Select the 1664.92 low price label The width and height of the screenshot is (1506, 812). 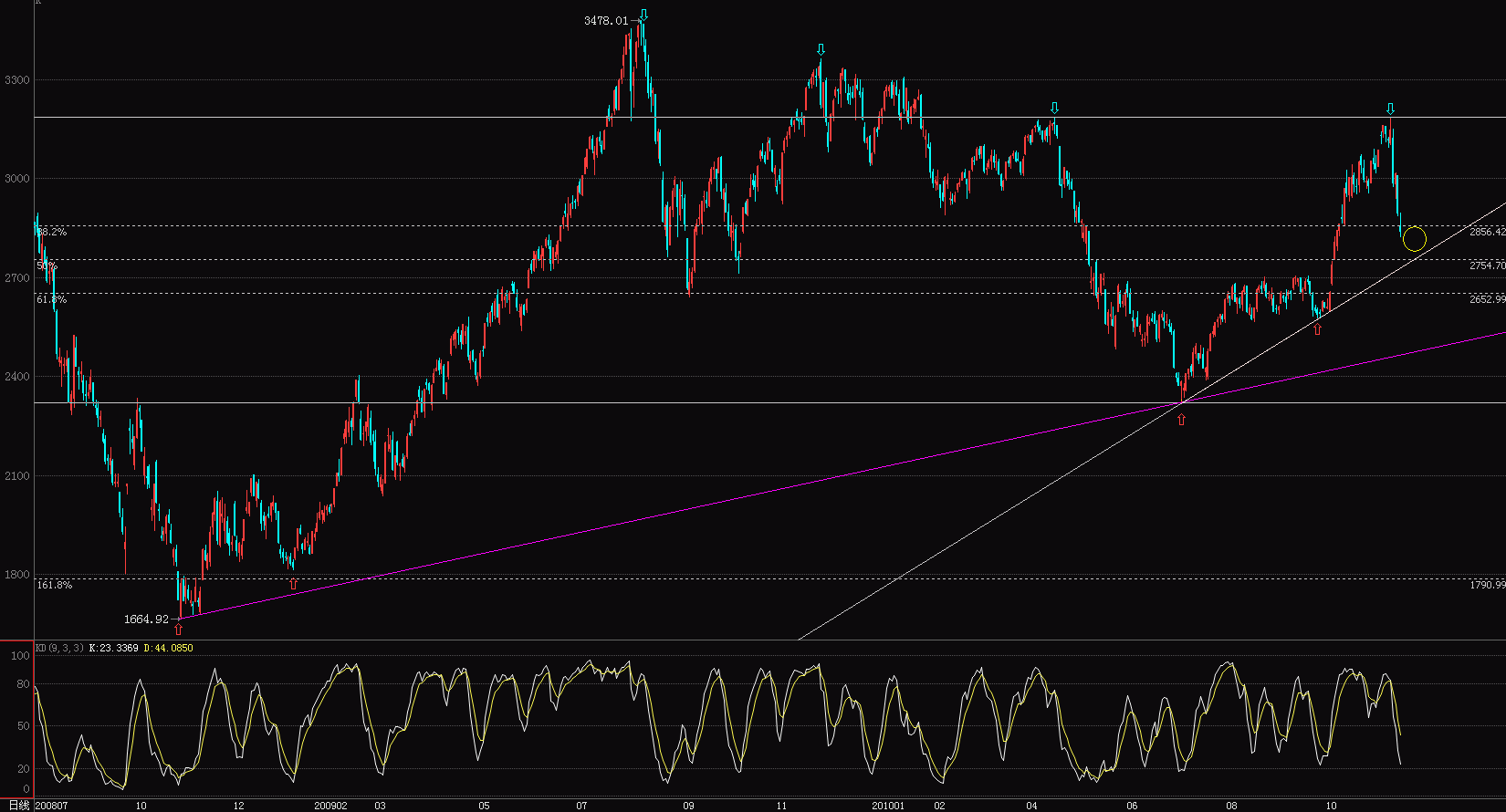coord(146,619)
